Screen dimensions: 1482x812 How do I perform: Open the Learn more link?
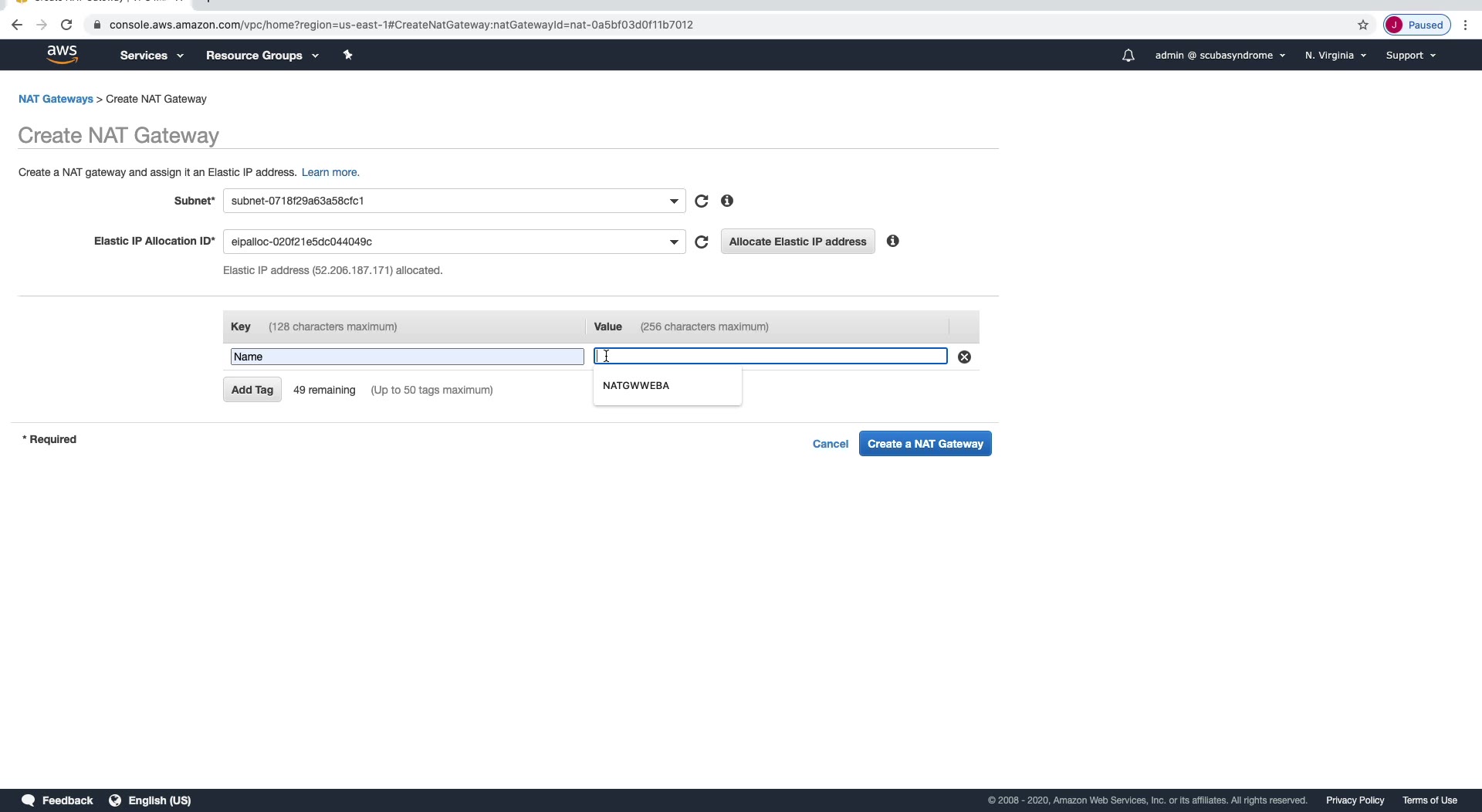pyautogui.click(x=330, y=172)
